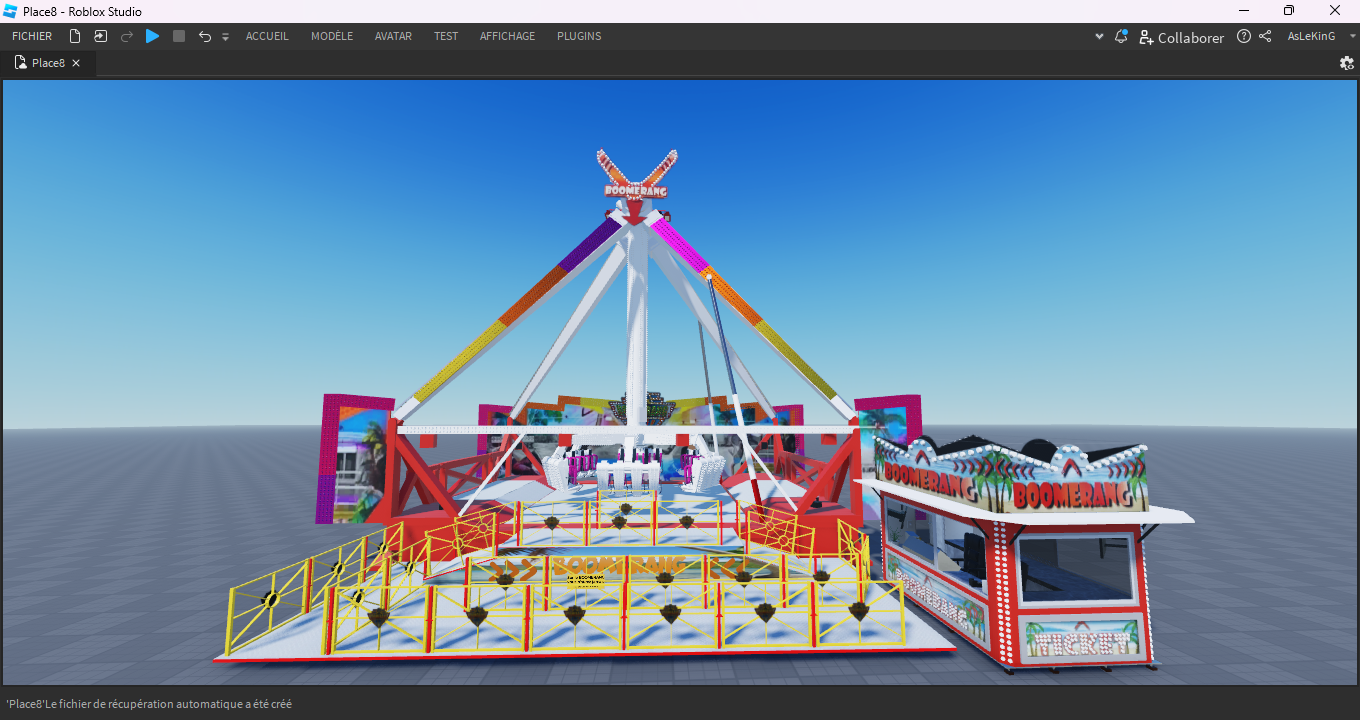Click the redo arrow icon
The width and height of the screenshot is (1360, 720).
point(127,36)
